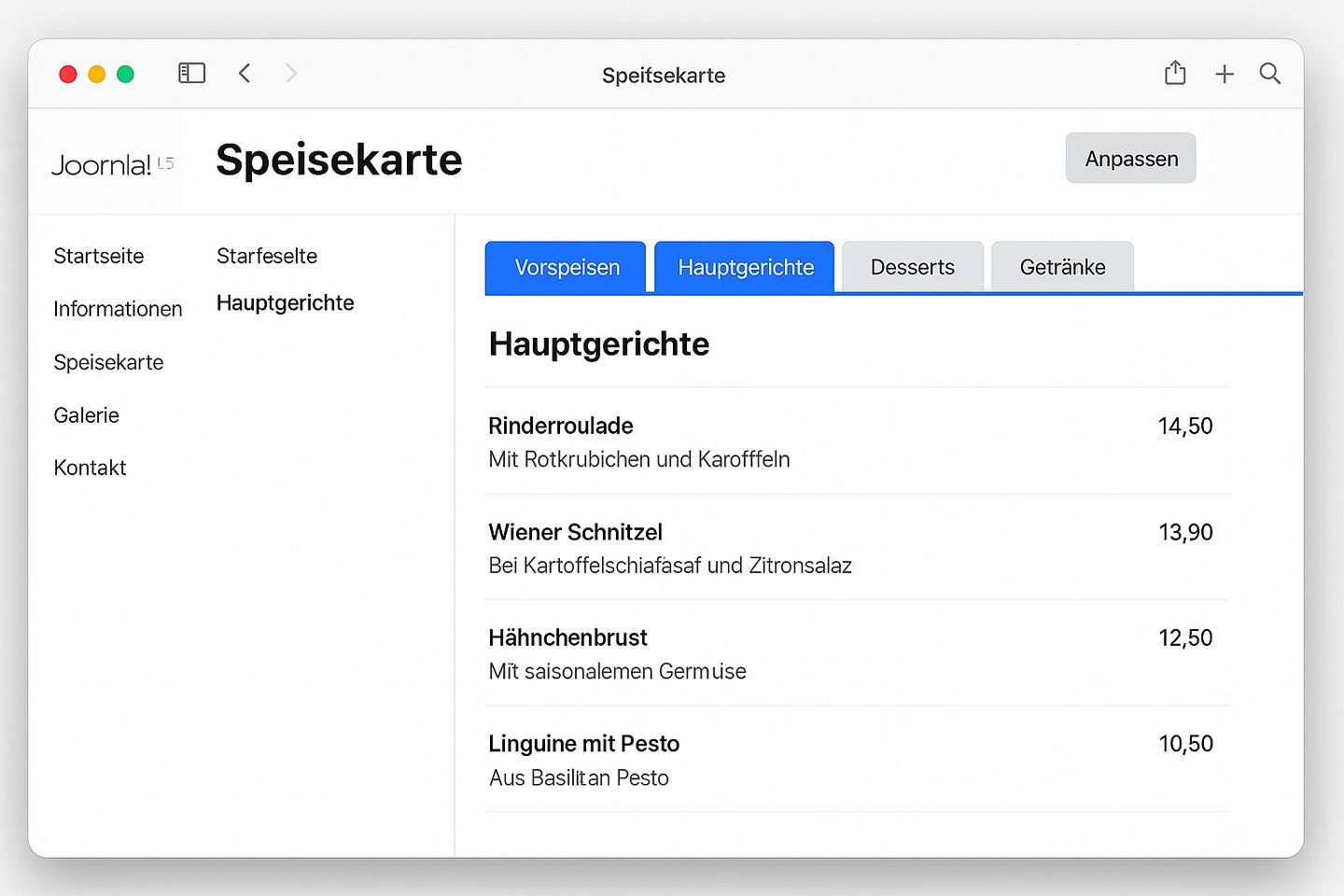Maximize window with green button
Screen dimensions: 1344x896
point(125,74)
